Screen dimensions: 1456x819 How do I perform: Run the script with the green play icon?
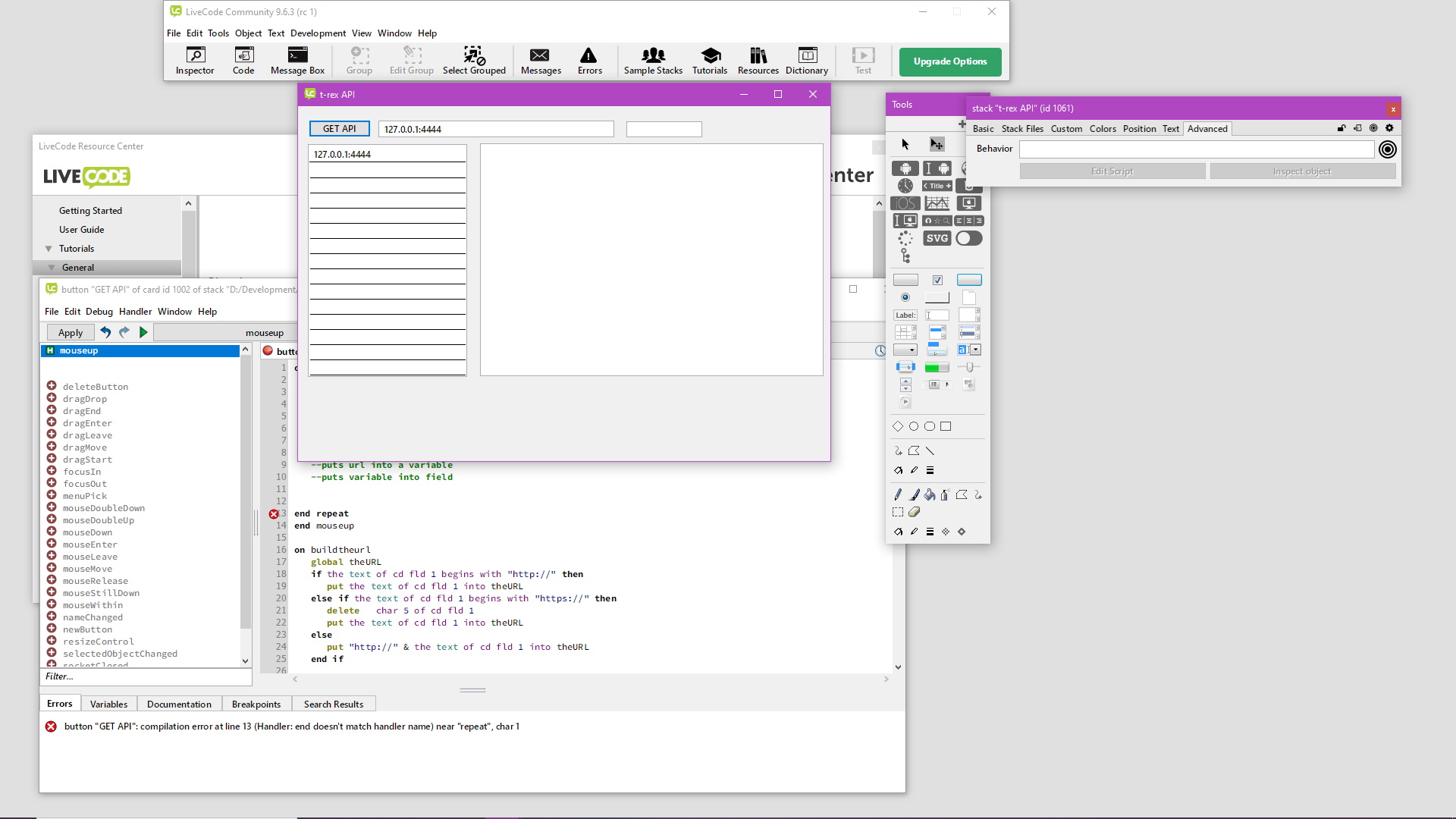pyautogui.click(x=143, y=332)
